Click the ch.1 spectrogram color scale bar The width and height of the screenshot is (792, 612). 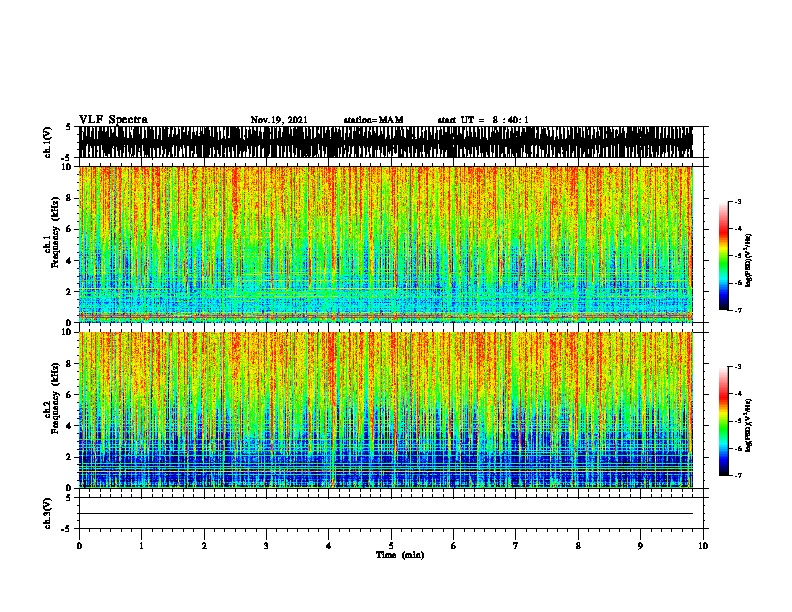point(724,256)
